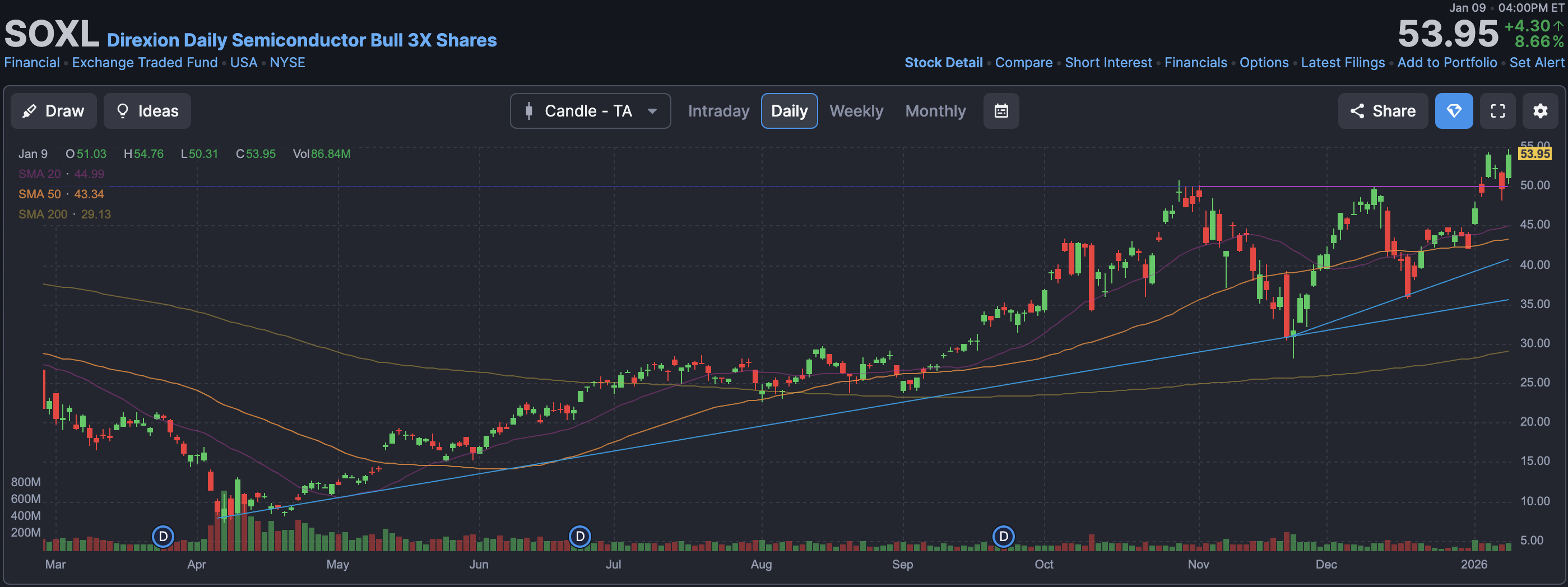1568x587 pixels.
Task: Click the yellow 53.95 price tag on axis
Action: [1534, 153]
